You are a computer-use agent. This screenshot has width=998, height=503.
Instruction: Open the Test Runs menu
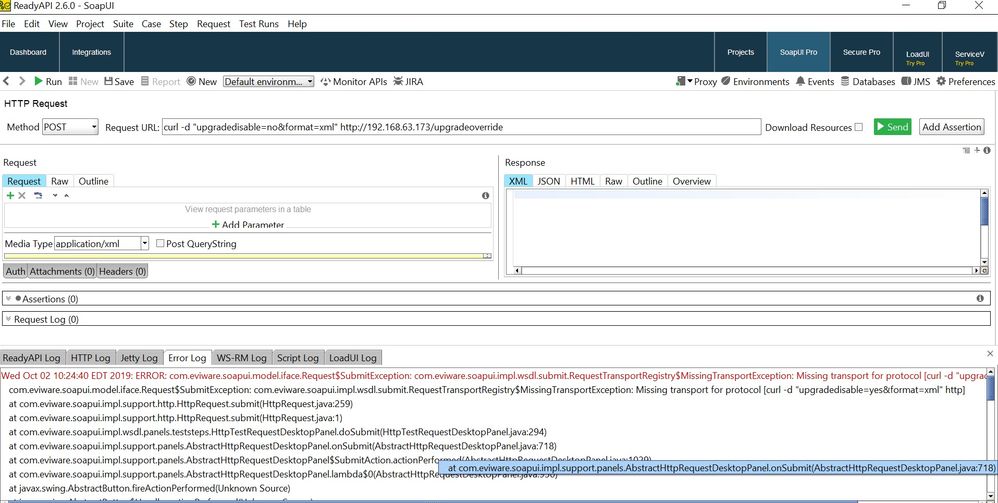(x=259, y=23)
